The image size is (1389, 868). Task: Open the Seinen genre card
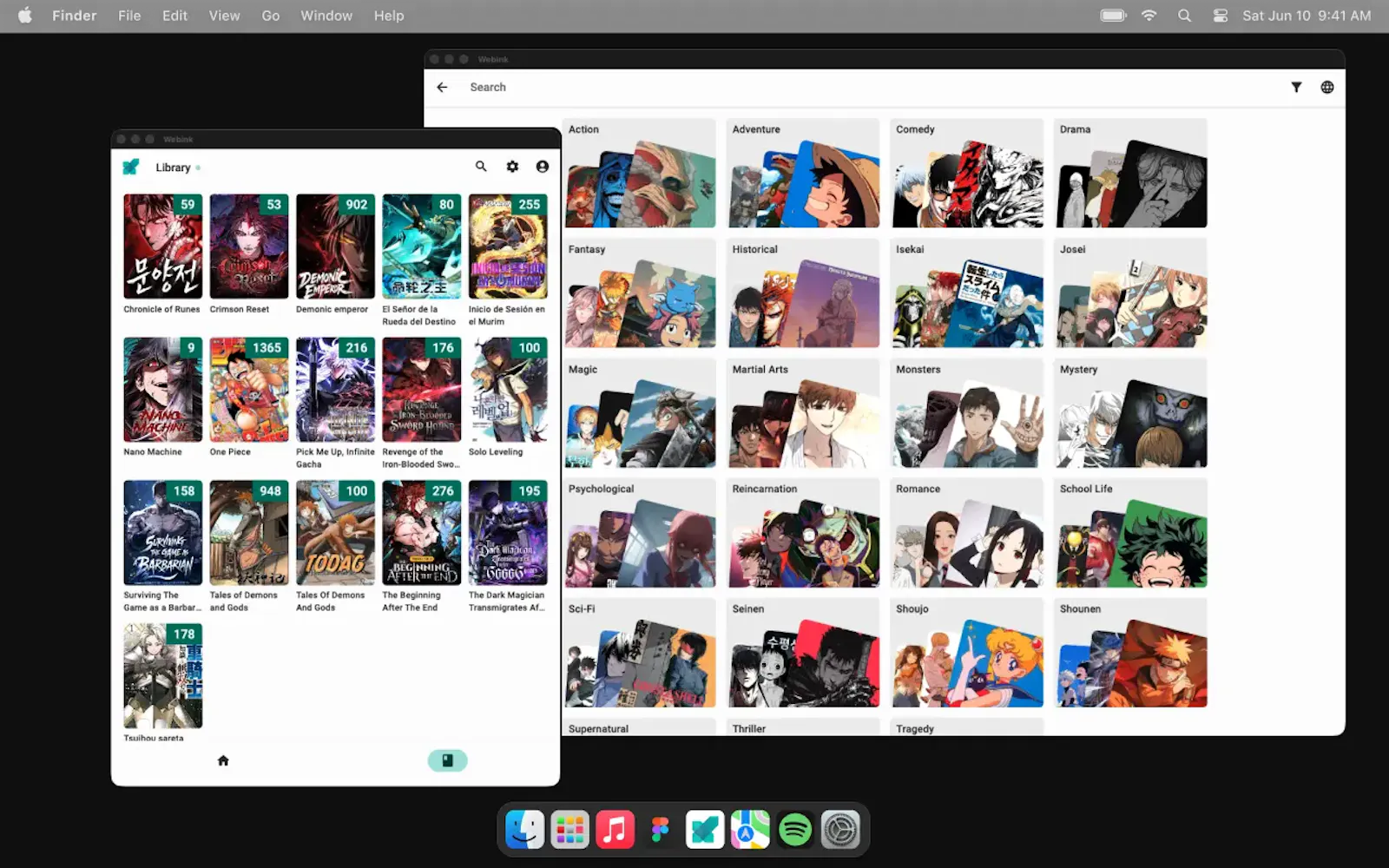point(804,653)
